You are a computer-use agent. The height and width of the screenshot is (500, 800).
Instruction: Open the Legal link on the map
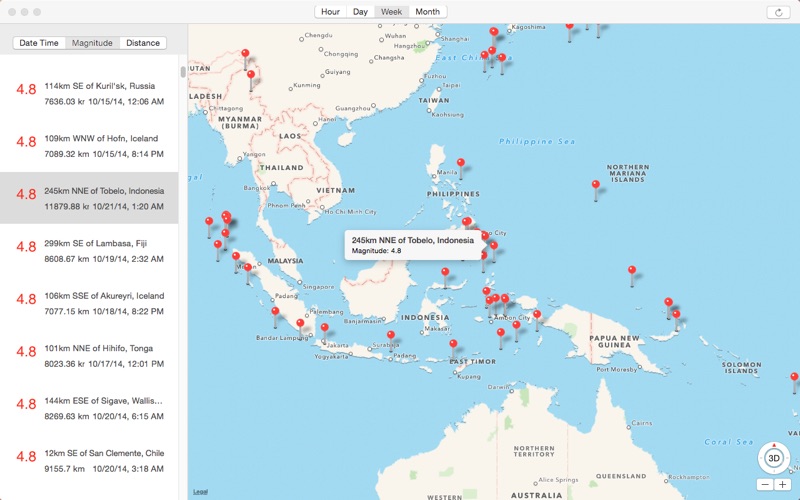(x=201, y=492)
